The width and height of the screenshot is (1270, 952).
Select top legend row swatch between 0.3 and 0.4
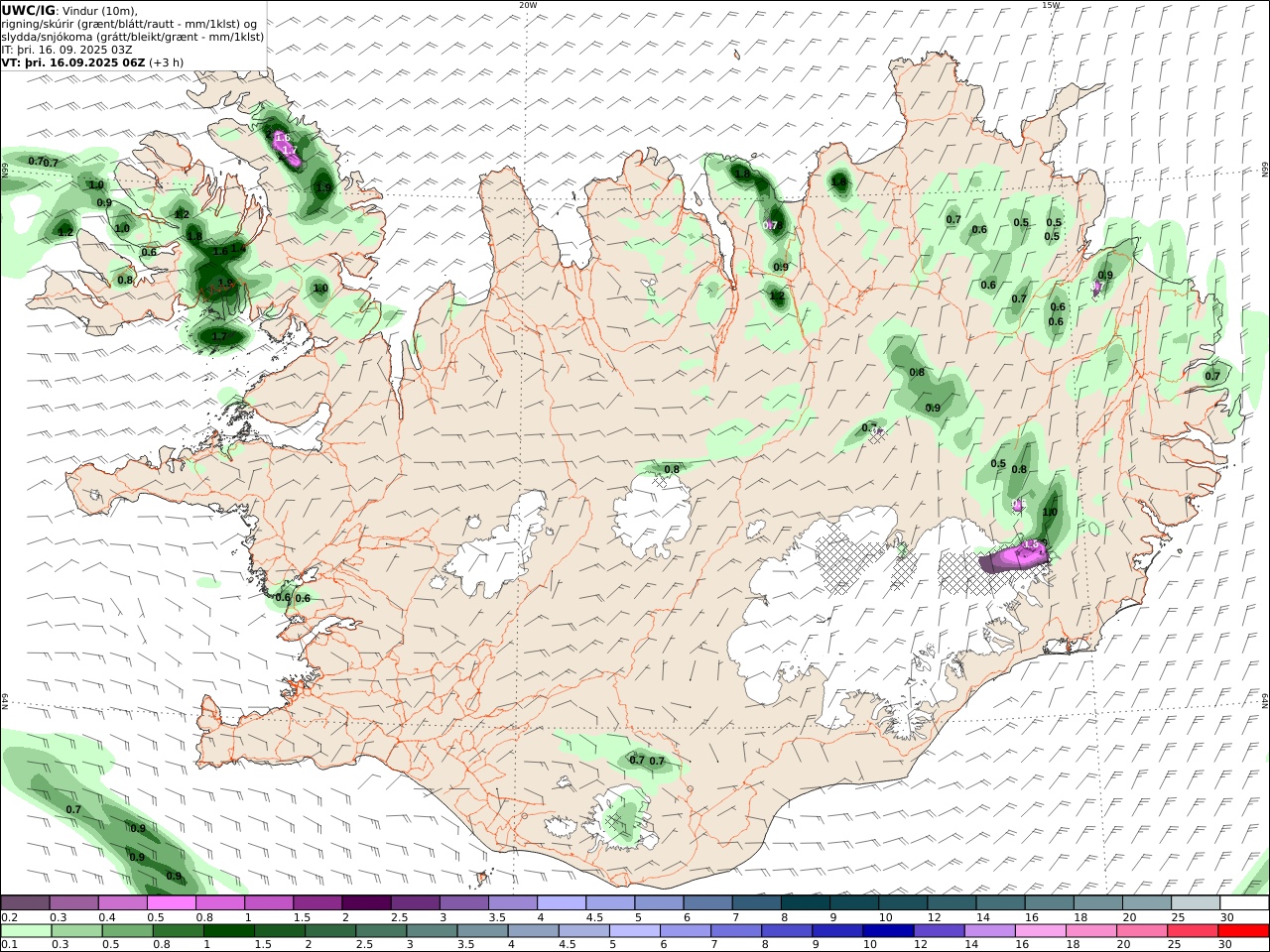pyautogui.click(x=74, y=902)
